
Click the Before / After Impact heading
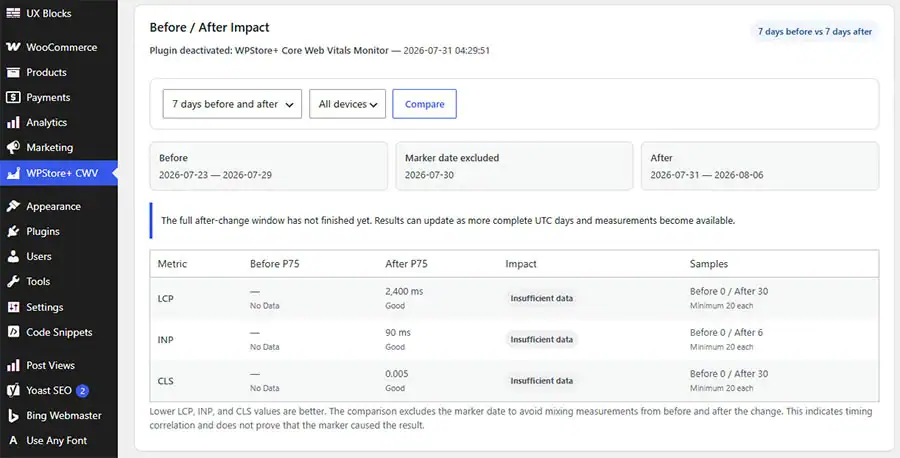pyautogui.click(x=209, y=27)
